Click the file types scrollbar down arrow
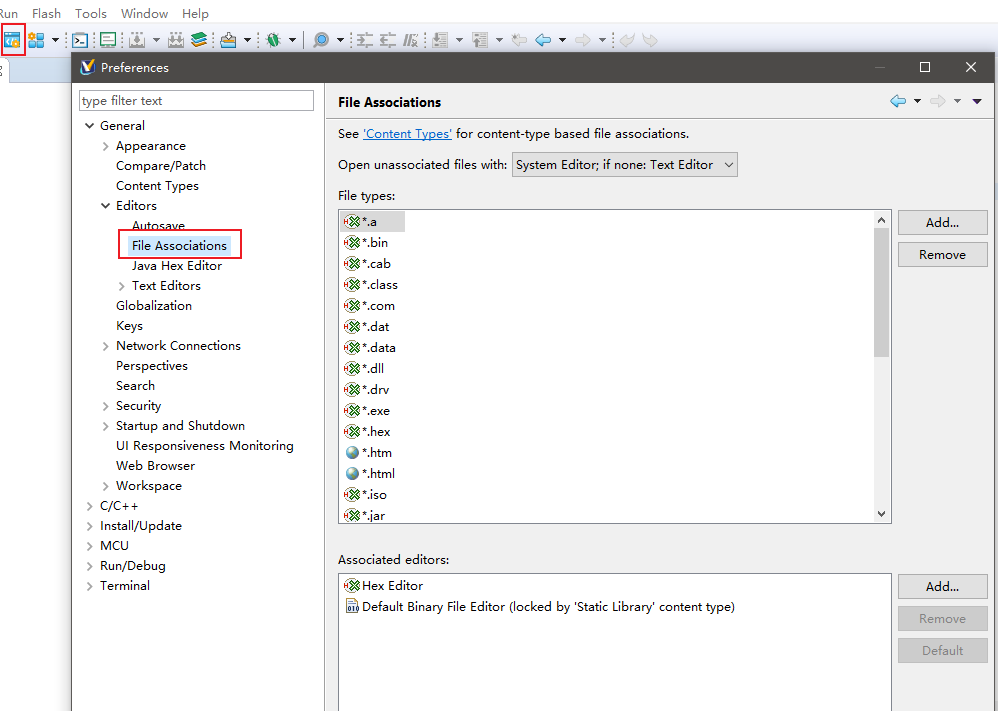Viewport: 998px width, 711px height. 882,514
